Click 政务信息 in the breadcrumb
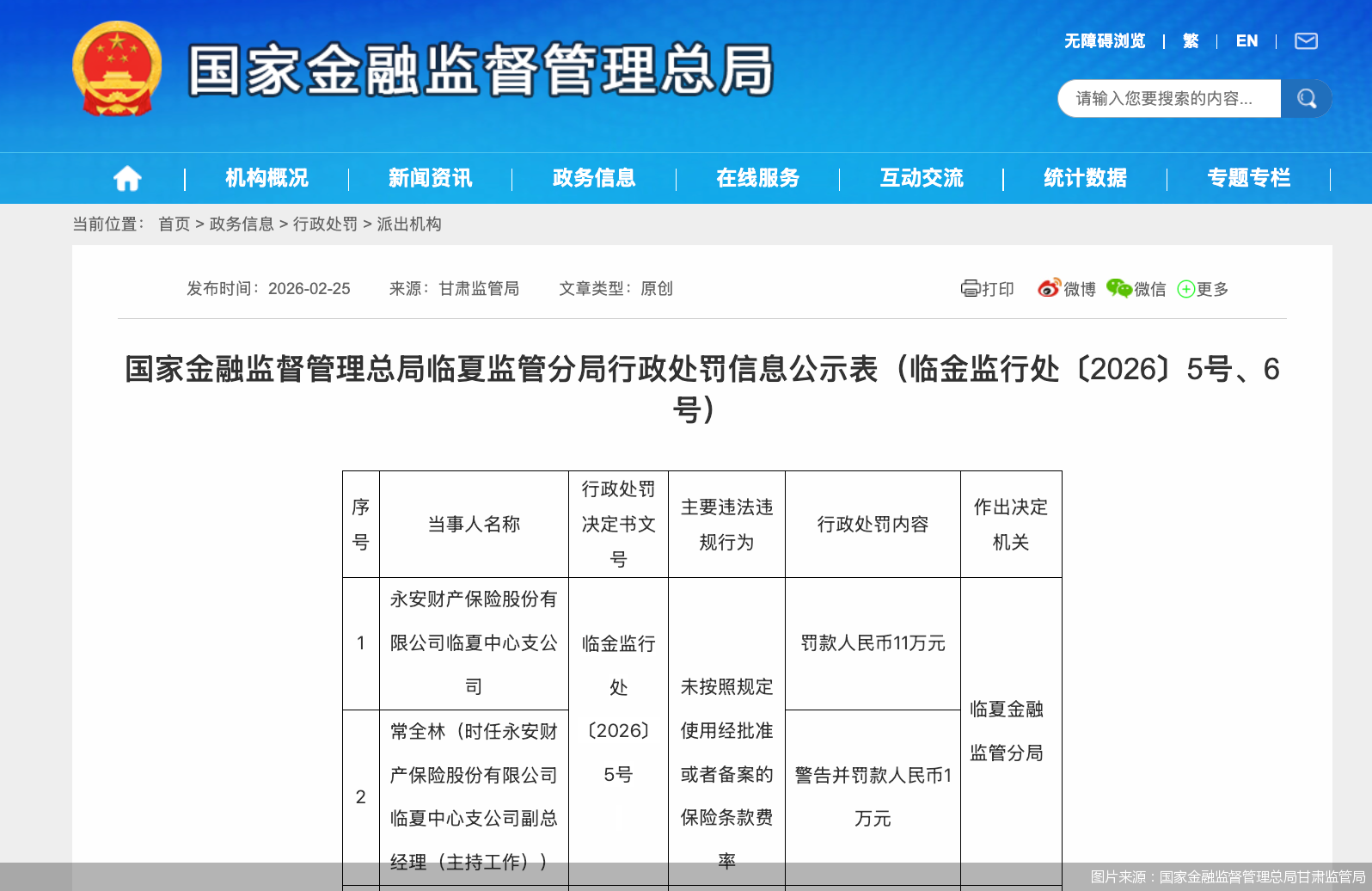 [x=242, y=224]
